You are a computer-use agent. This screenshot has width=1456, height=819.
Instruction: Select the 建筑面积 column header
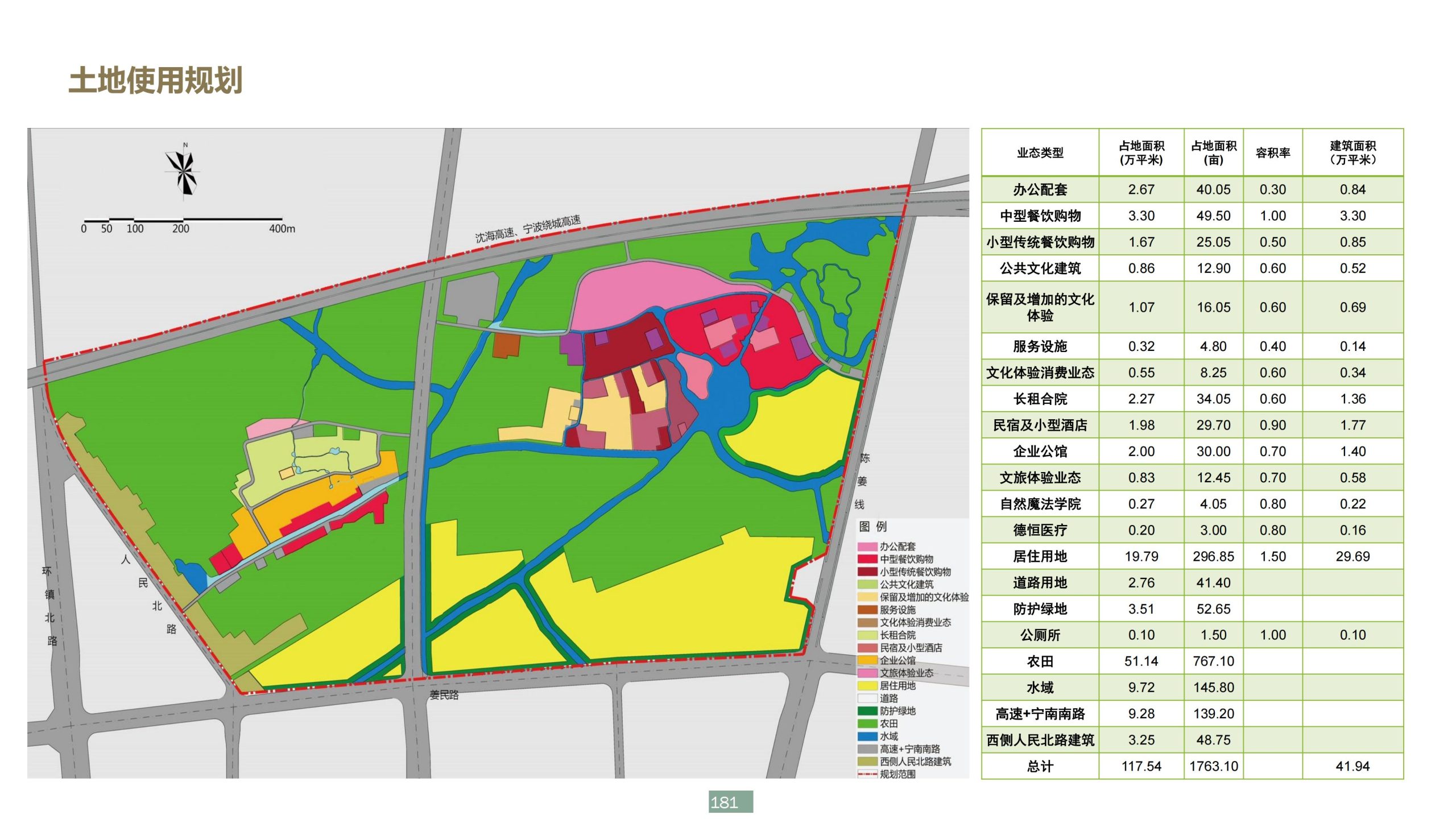[1352, 153]
